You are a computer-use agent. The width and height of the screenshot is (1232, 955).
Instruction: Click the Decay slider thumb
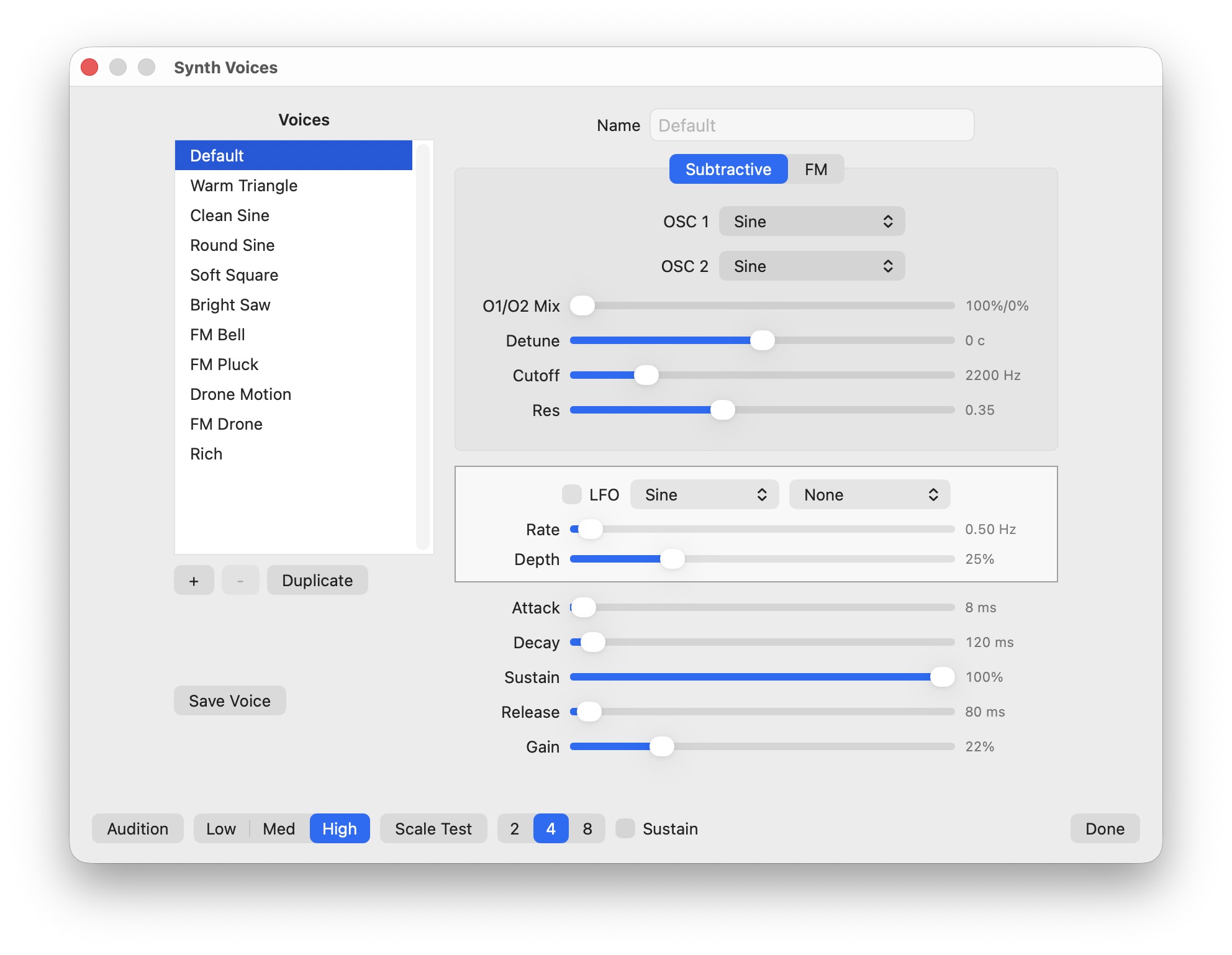tap(592, 642)
